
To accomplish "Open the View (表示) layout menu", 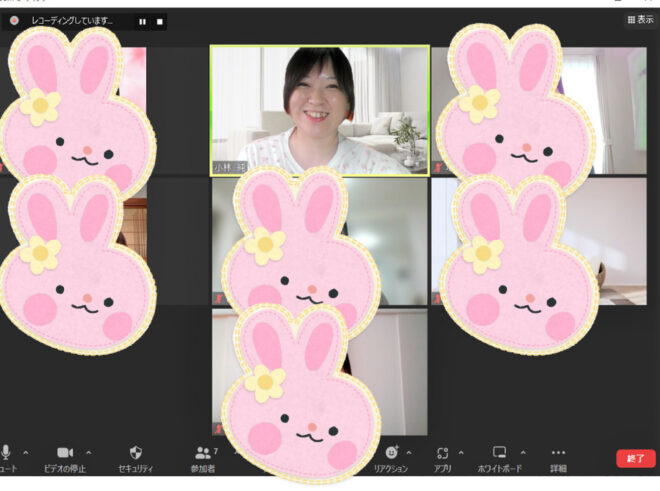I will pos(639,19).
